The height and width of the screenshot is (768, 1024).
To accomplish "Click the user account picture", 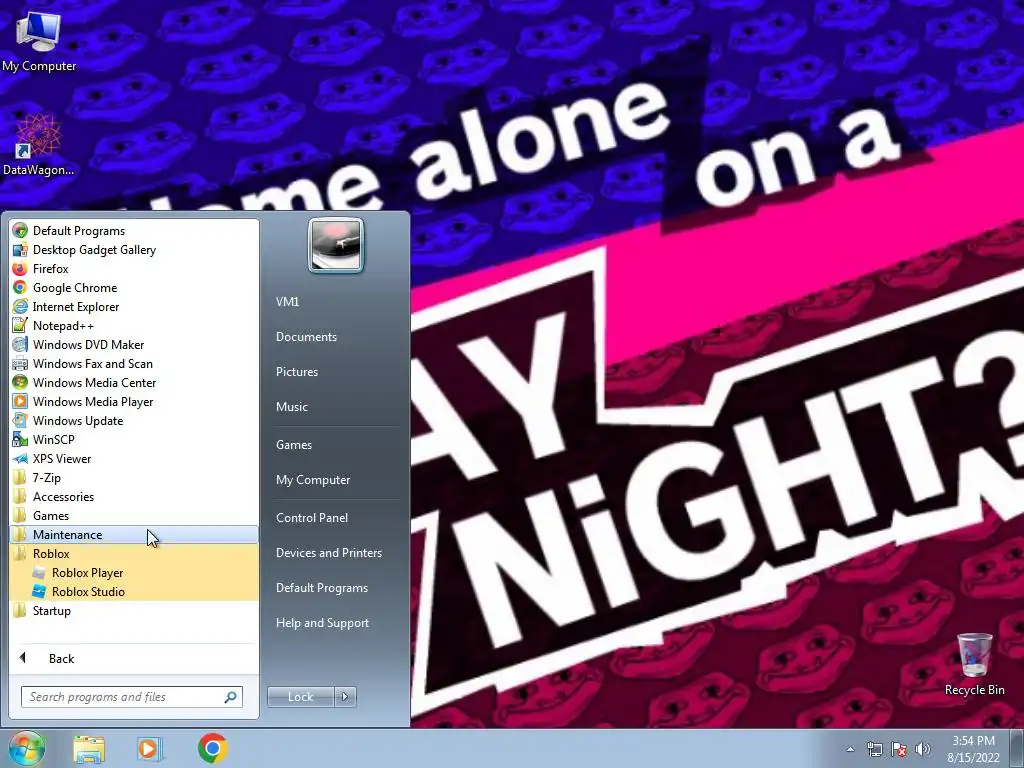I will 336,245.
